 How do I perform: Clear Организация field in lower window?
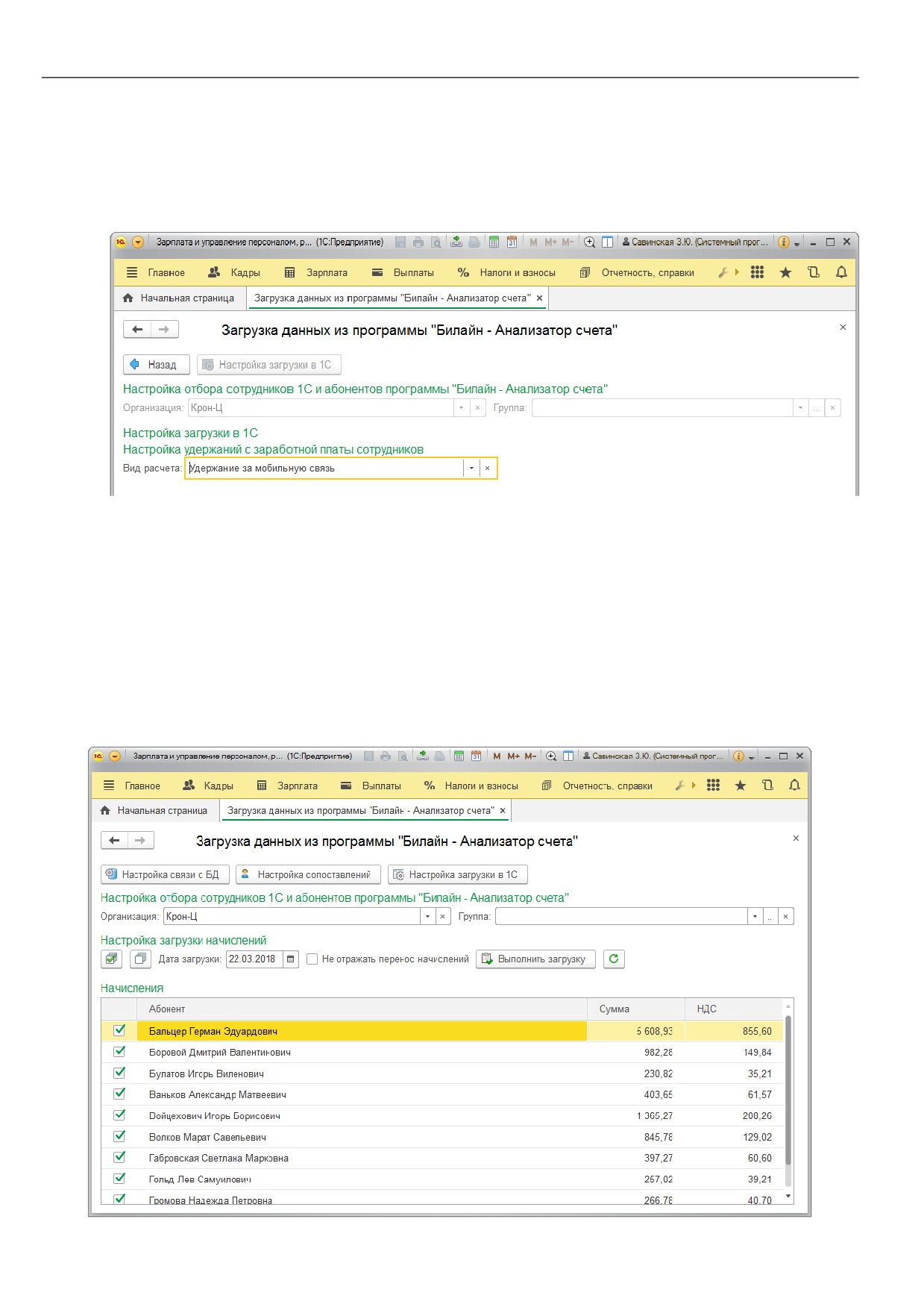coord(442,916)
